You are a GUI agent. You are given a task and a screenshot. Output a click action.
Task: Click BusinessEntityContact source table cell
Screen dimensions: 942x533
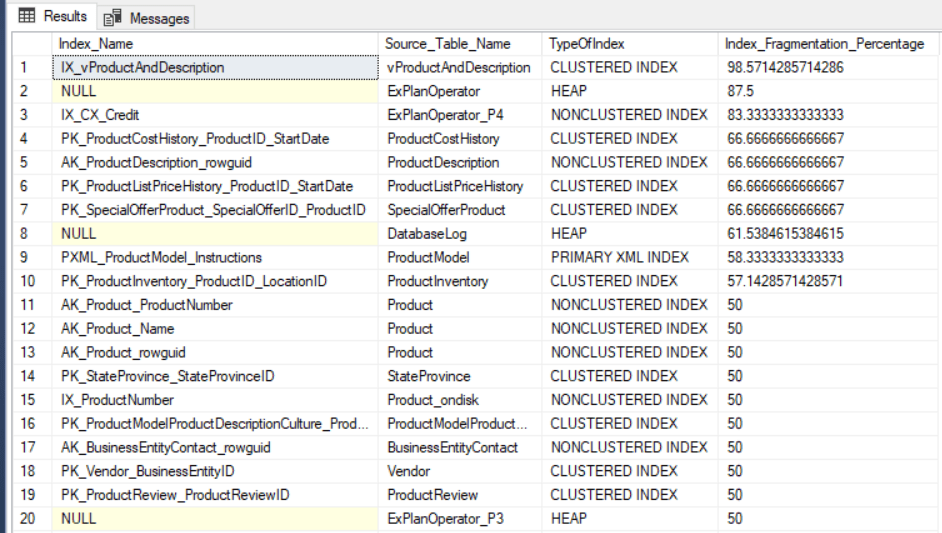[x=460, y=447]
